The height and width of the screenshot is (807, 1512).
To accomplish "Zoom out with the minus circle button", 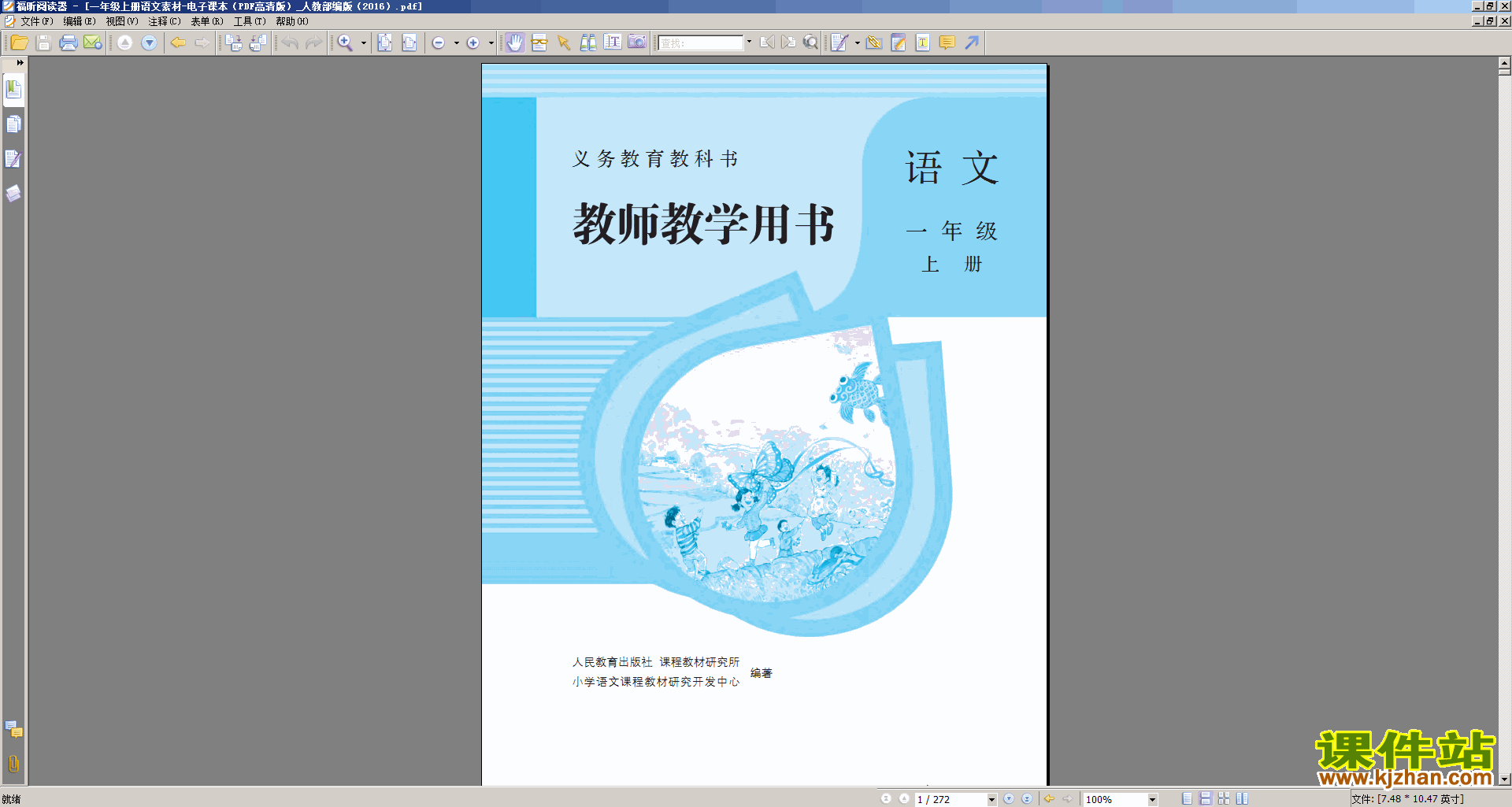I will click(x=439, y=43).
